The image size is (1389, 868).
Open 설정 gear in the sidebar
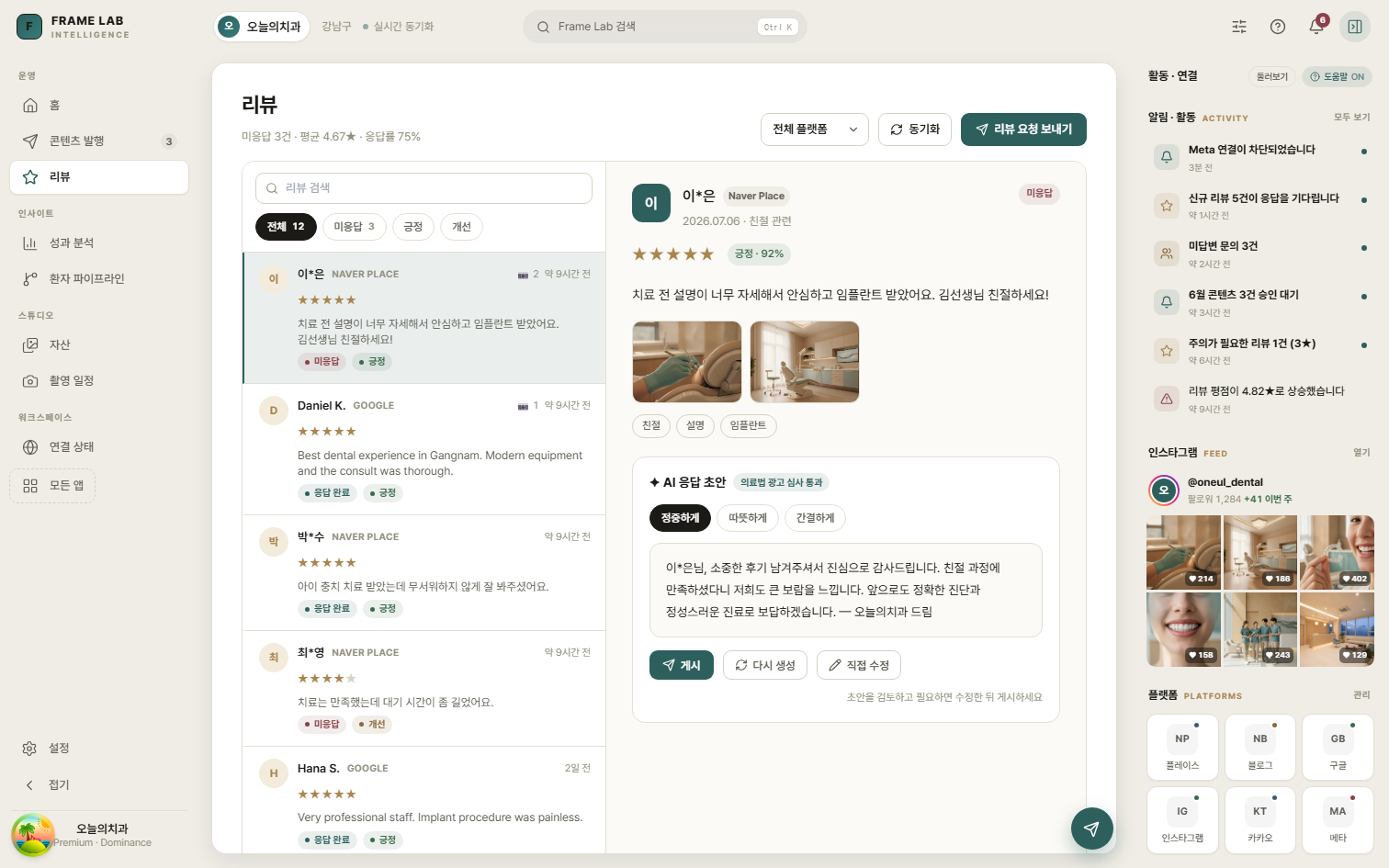99,749
